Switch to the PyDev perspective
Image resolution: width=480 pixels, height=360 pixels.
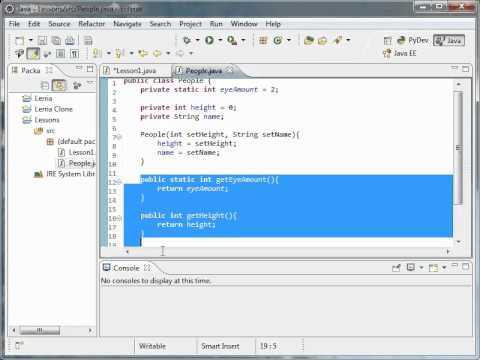413,40
